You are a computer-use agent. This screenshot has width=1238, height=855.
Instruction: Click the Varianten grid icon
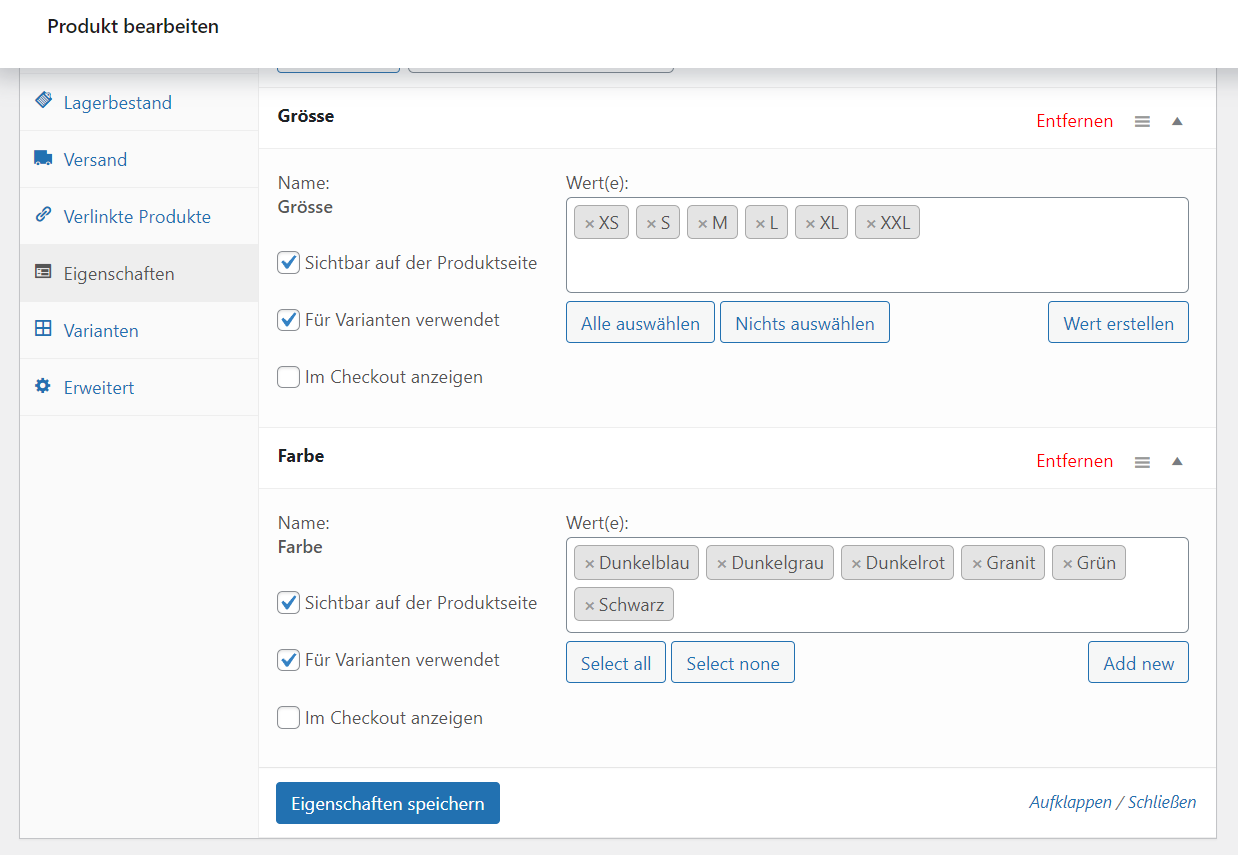[x=43, y=329]
